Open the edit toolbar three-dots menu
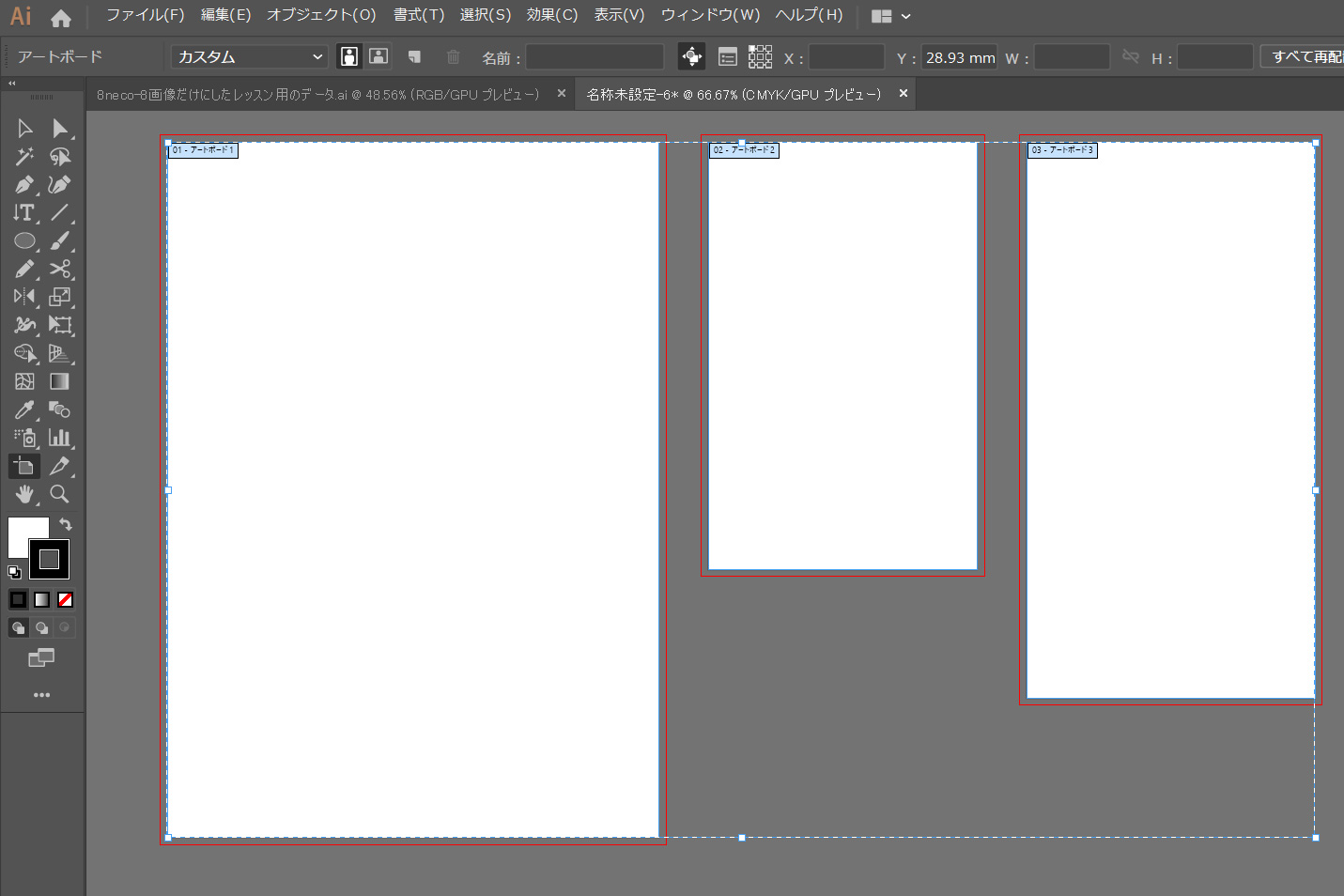The image size is (1344, 896). (41, 695)
